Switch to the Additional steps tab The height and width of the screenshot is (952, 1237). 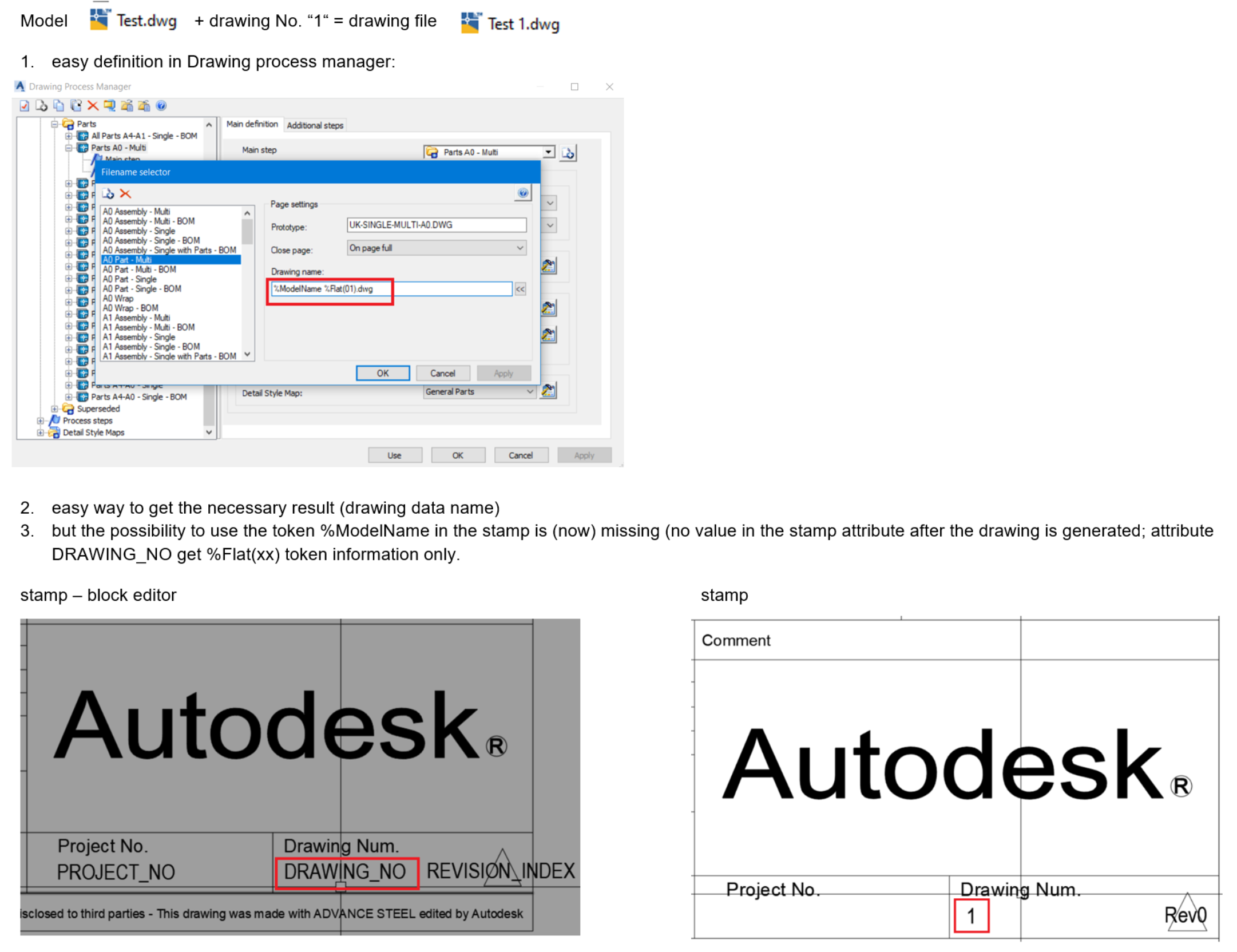[x=316, y=124]
